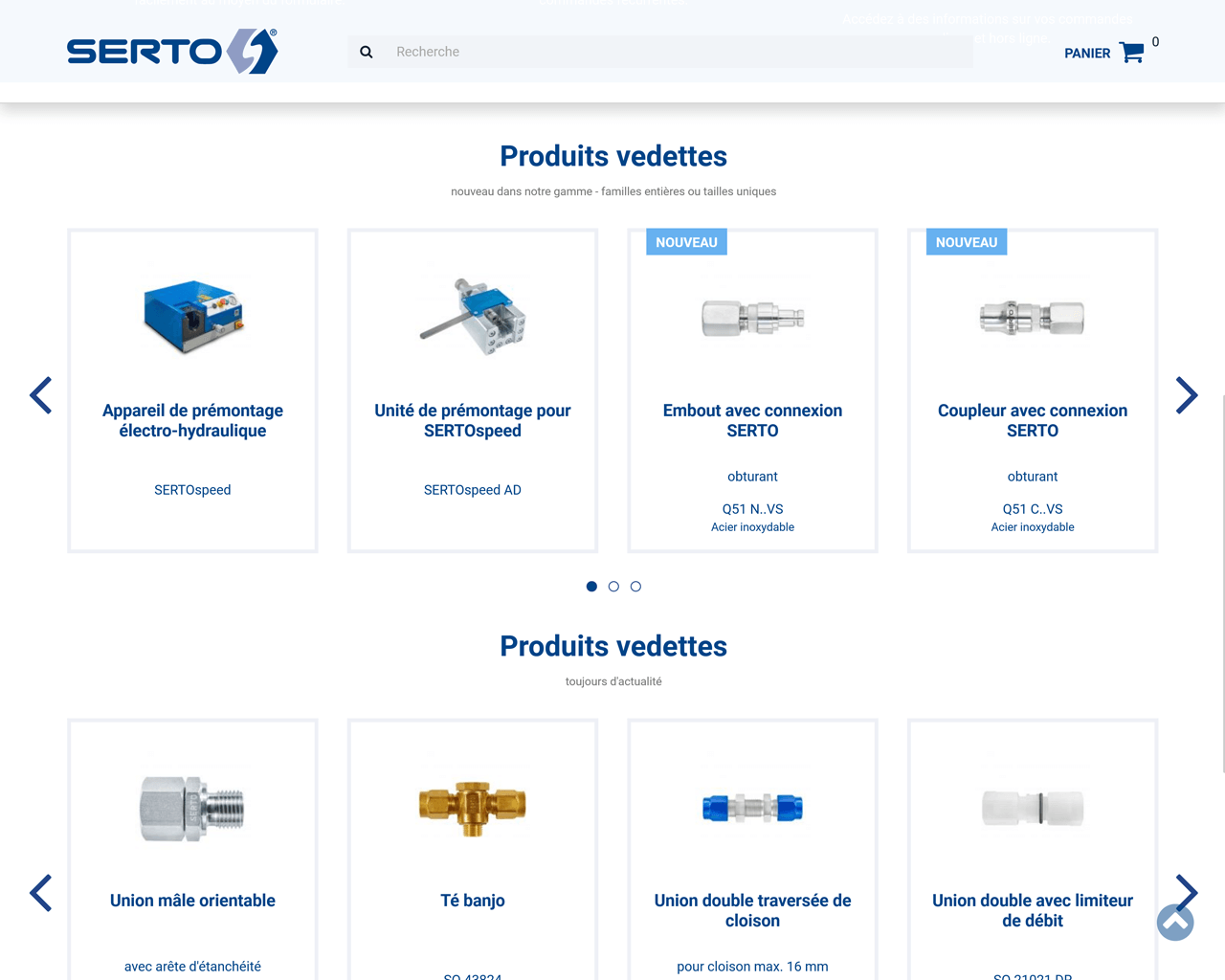
Task: Click 'SERTOspeed' text under Appareil card
Action: click(x=192, y=490)
